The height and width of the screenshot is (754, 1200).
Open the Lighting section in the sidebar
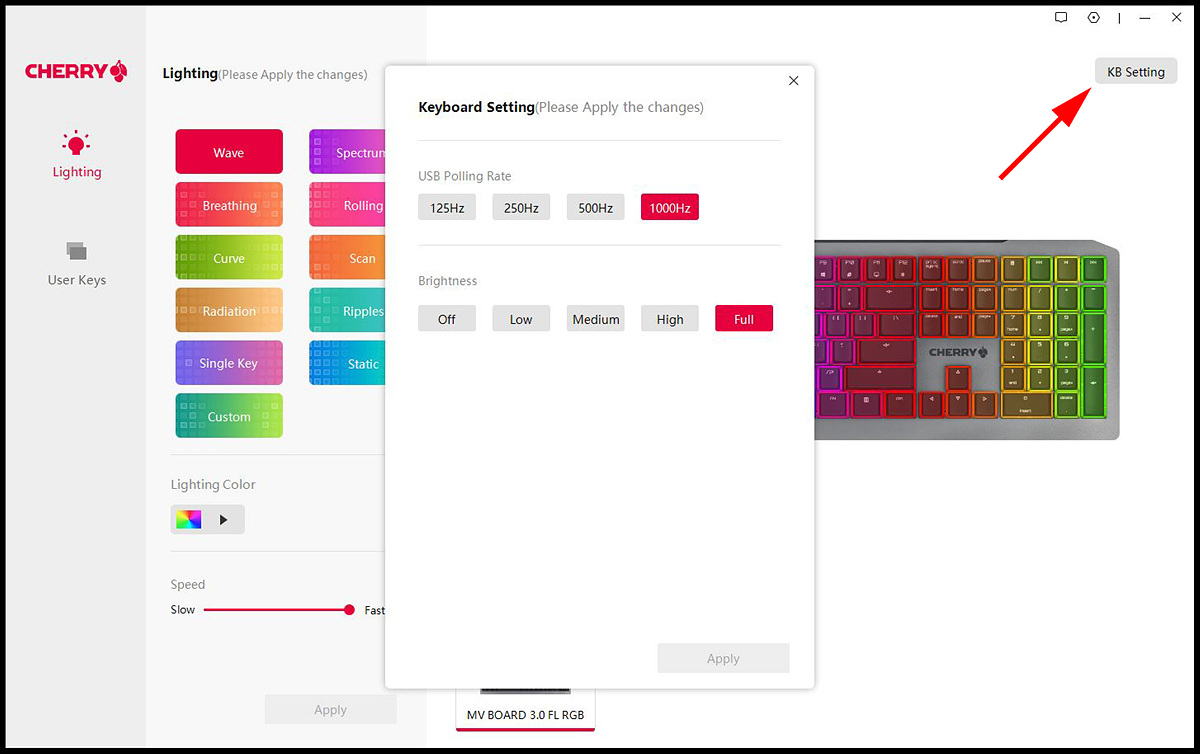(77, 155)
